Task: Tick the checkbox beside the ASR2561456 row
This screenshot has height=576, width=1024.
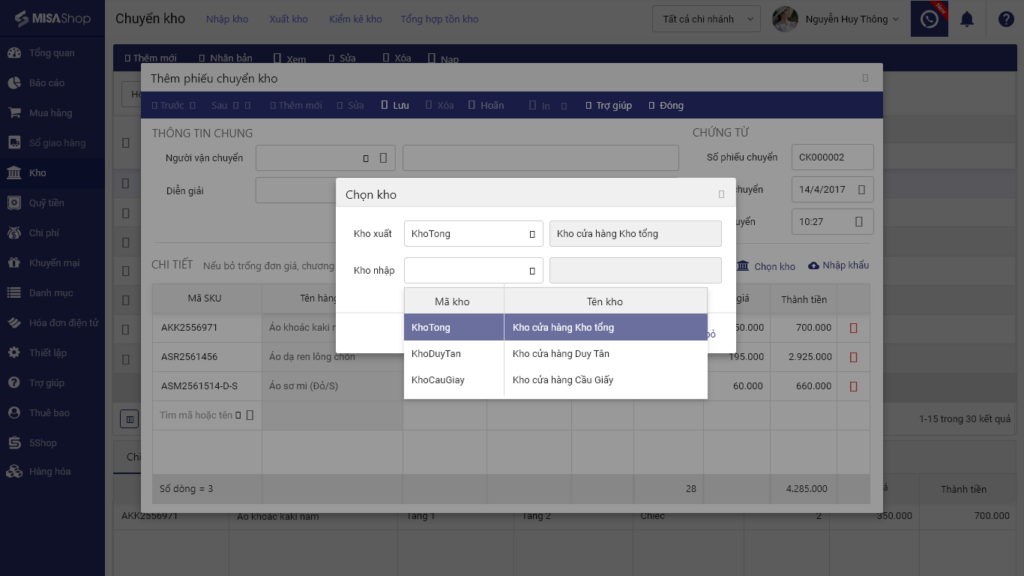Action: (125, 359)
